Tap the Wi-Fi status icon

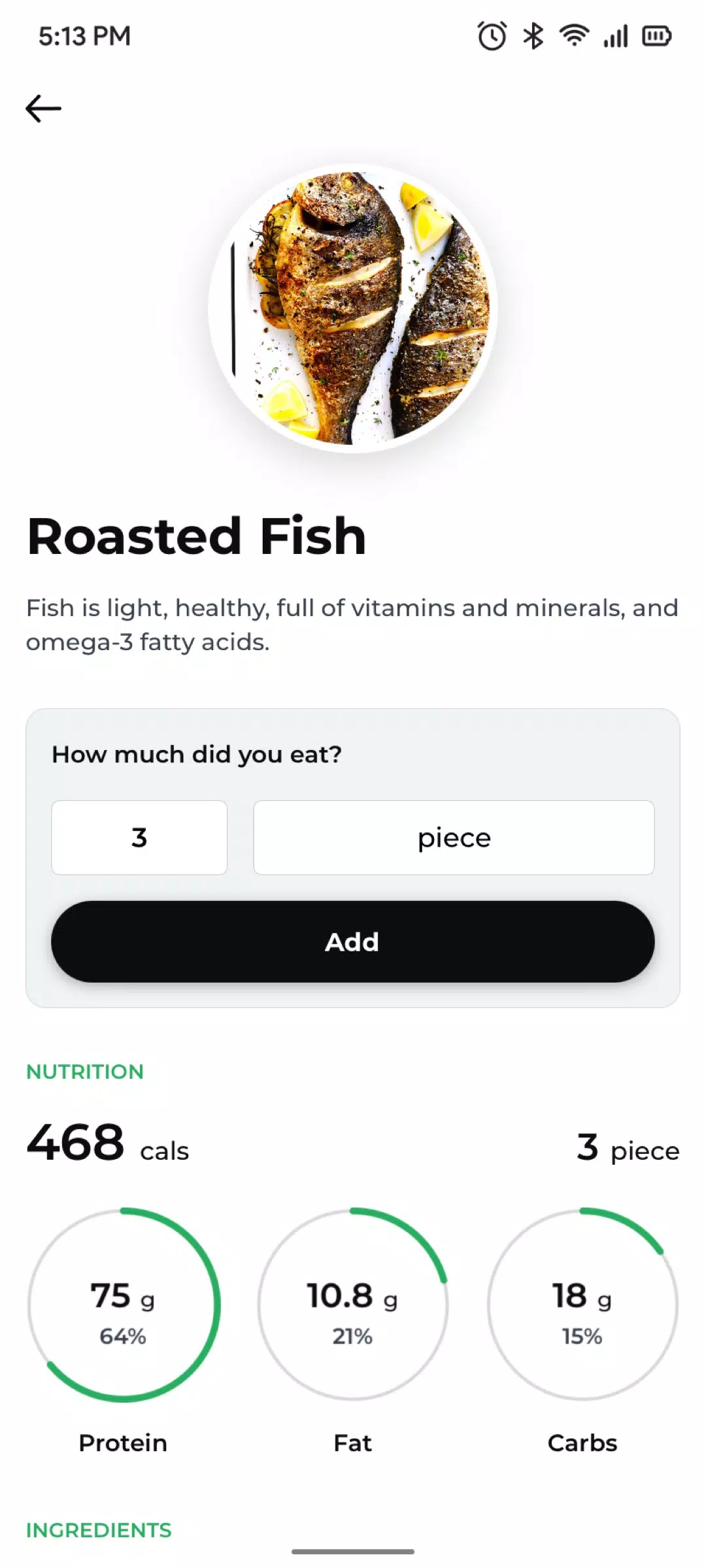pos(574,36)
